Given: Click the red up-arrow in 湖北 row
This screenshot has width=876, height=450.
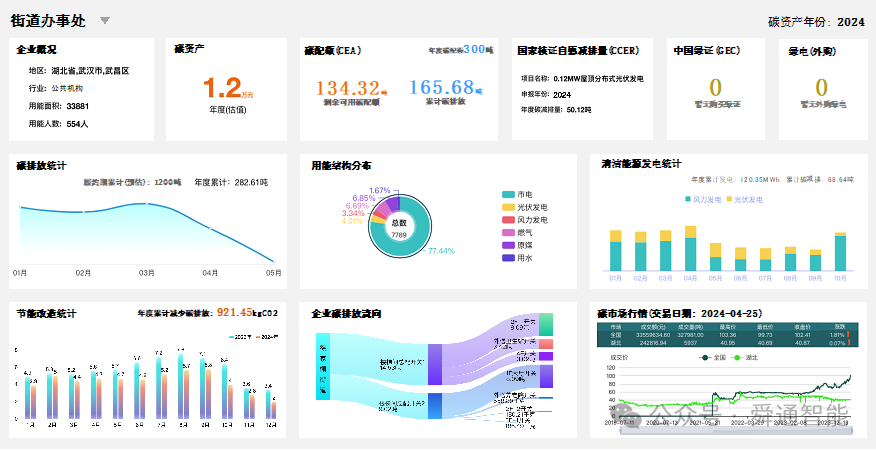Looking at the screenshot, I should (x=848, y=343).
